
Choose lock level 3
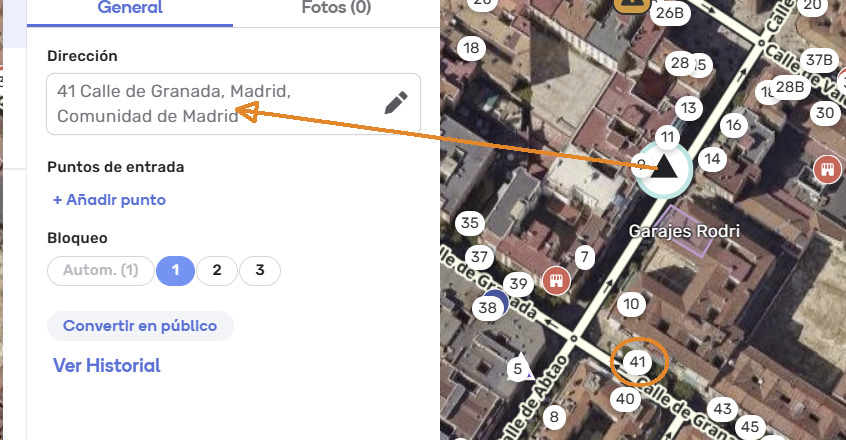260,270
